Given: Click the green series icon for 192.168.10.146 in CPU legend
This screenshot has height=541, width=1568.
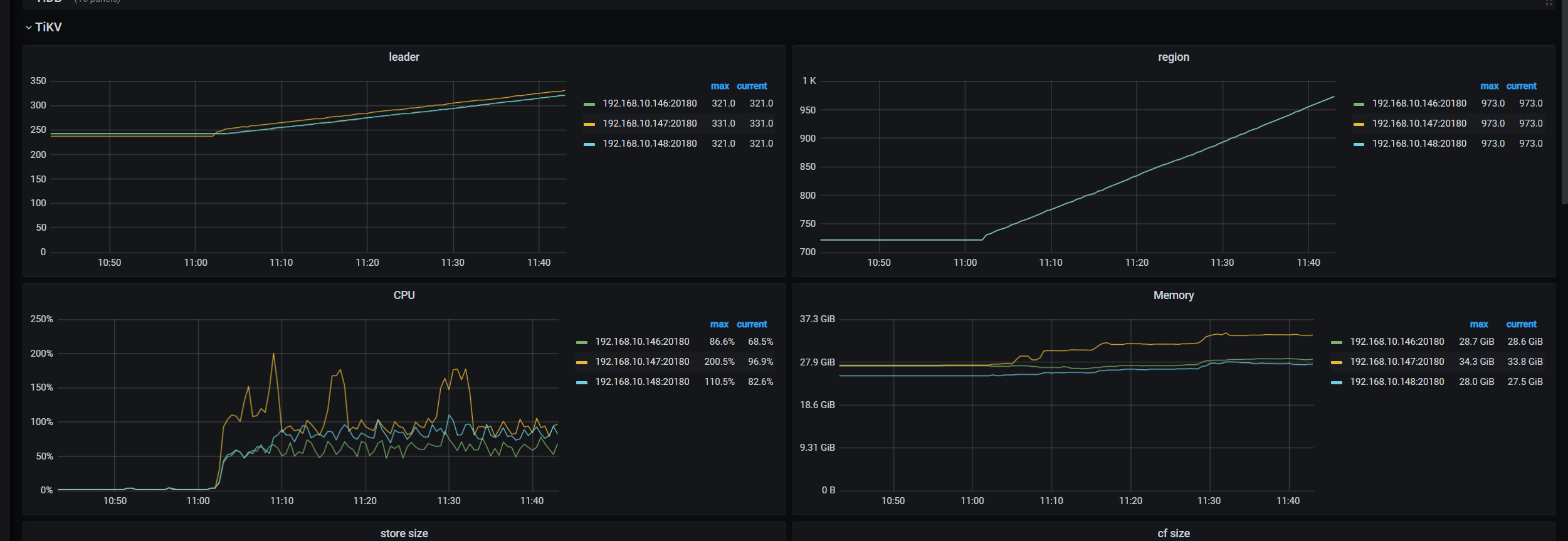Looking at the screenshot, I should click(581, 342).
